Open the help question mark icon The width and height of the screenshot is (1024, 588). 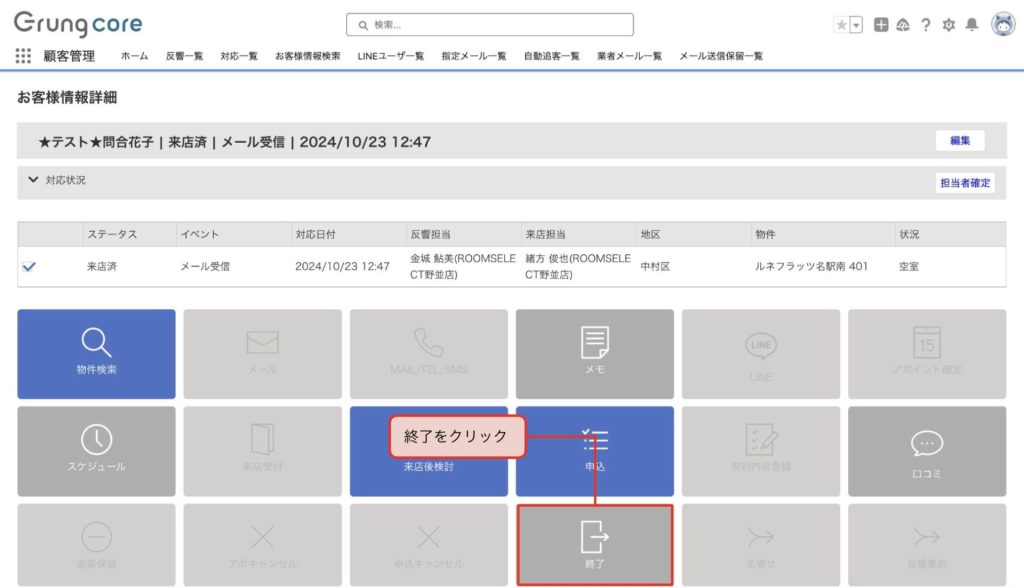point(926,25)
